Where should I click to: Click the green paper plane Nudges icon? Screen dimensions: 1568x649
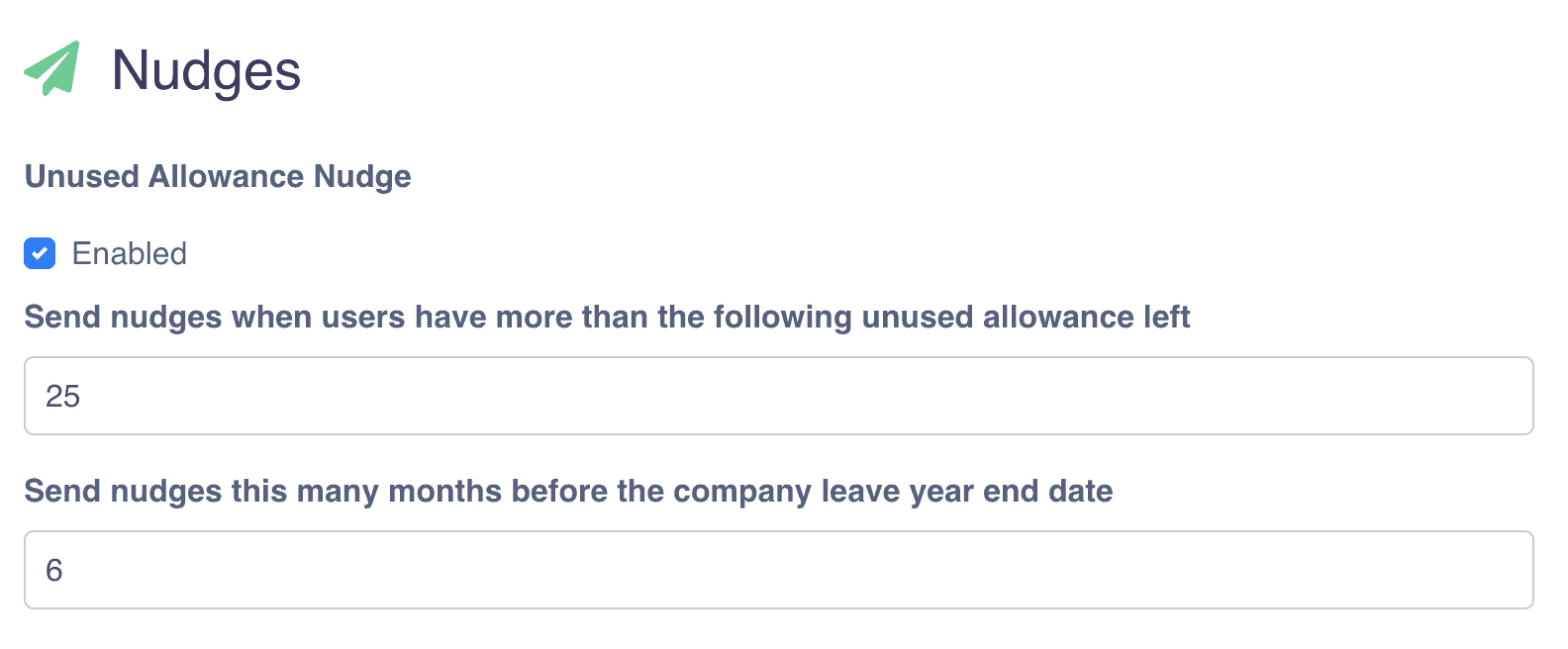(52, 68)
